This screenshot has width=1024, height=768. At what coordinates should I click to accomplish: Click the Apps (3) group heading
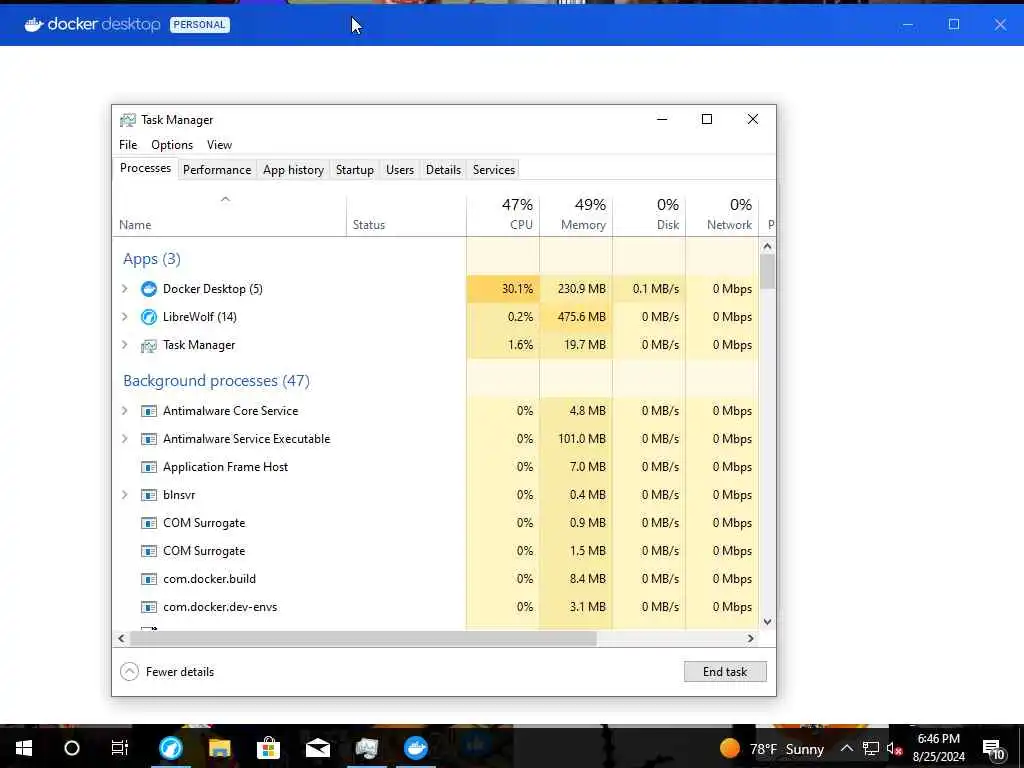[x=152, y=259]
